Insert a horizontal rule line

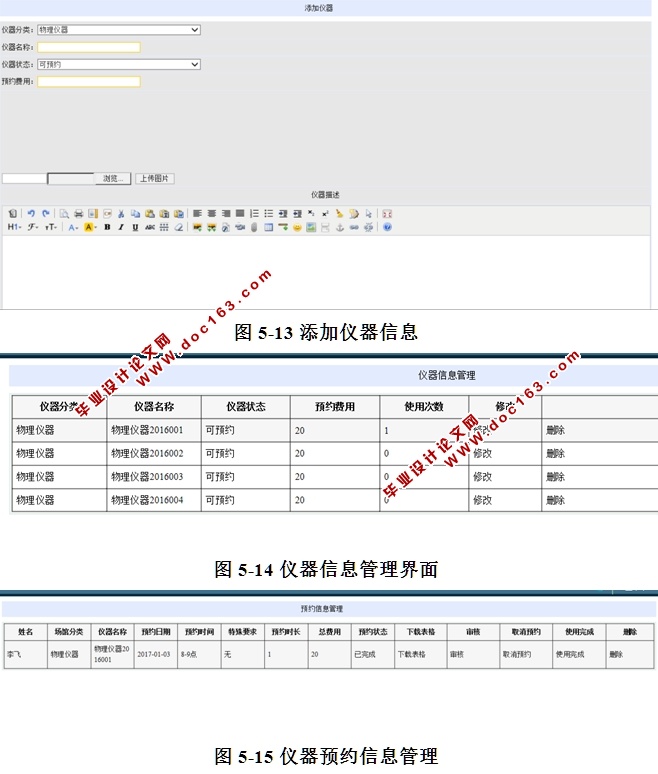pos(283,227)
